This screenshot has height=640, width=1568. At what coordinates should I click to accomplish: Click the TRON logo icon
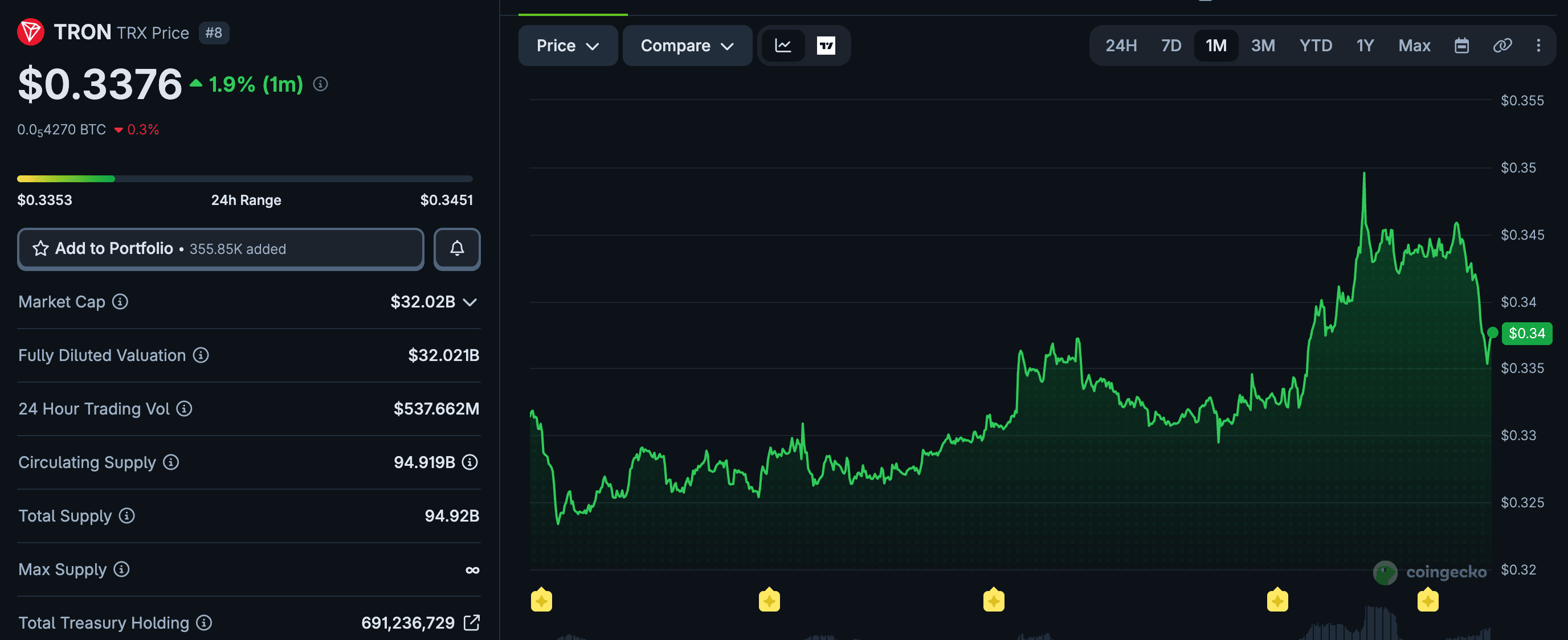click(x=30, y=32)
